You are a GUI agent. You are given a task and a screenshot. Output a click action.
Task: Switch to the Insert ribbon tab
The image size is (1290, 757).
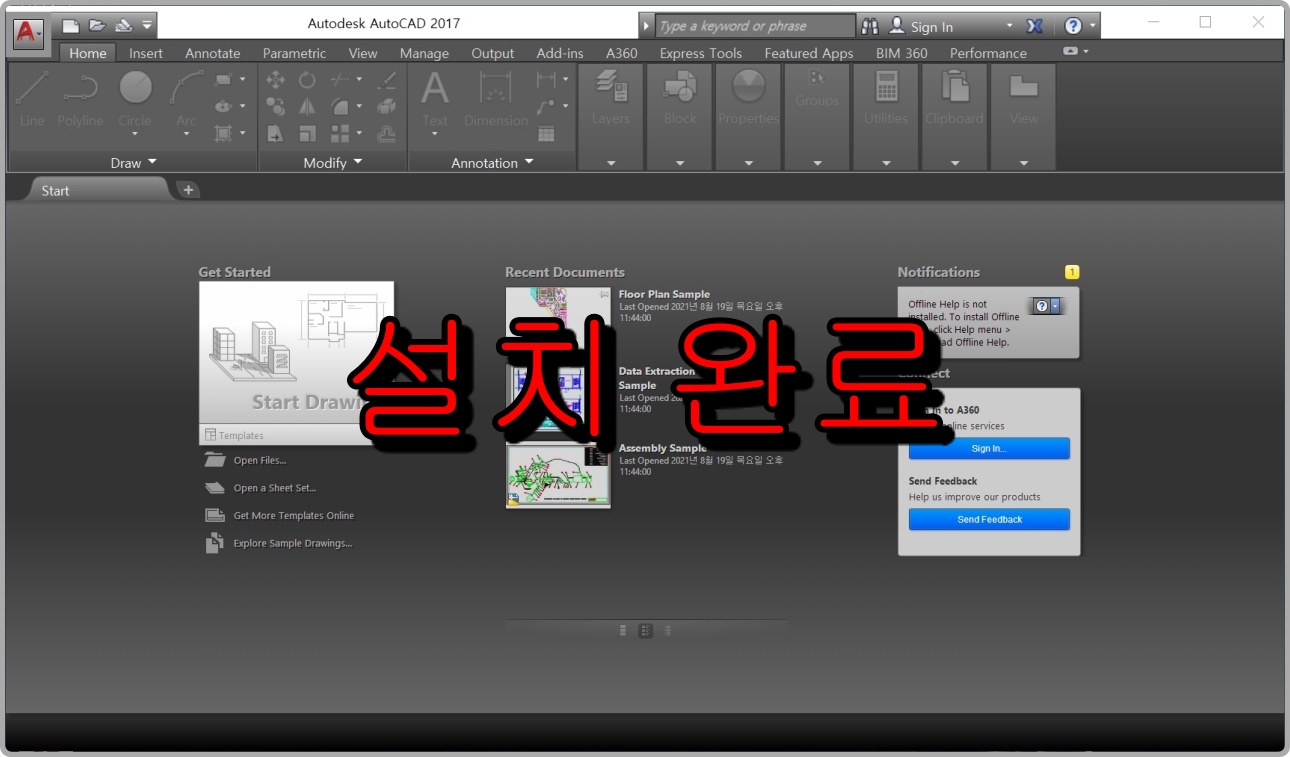coord(146,53)
